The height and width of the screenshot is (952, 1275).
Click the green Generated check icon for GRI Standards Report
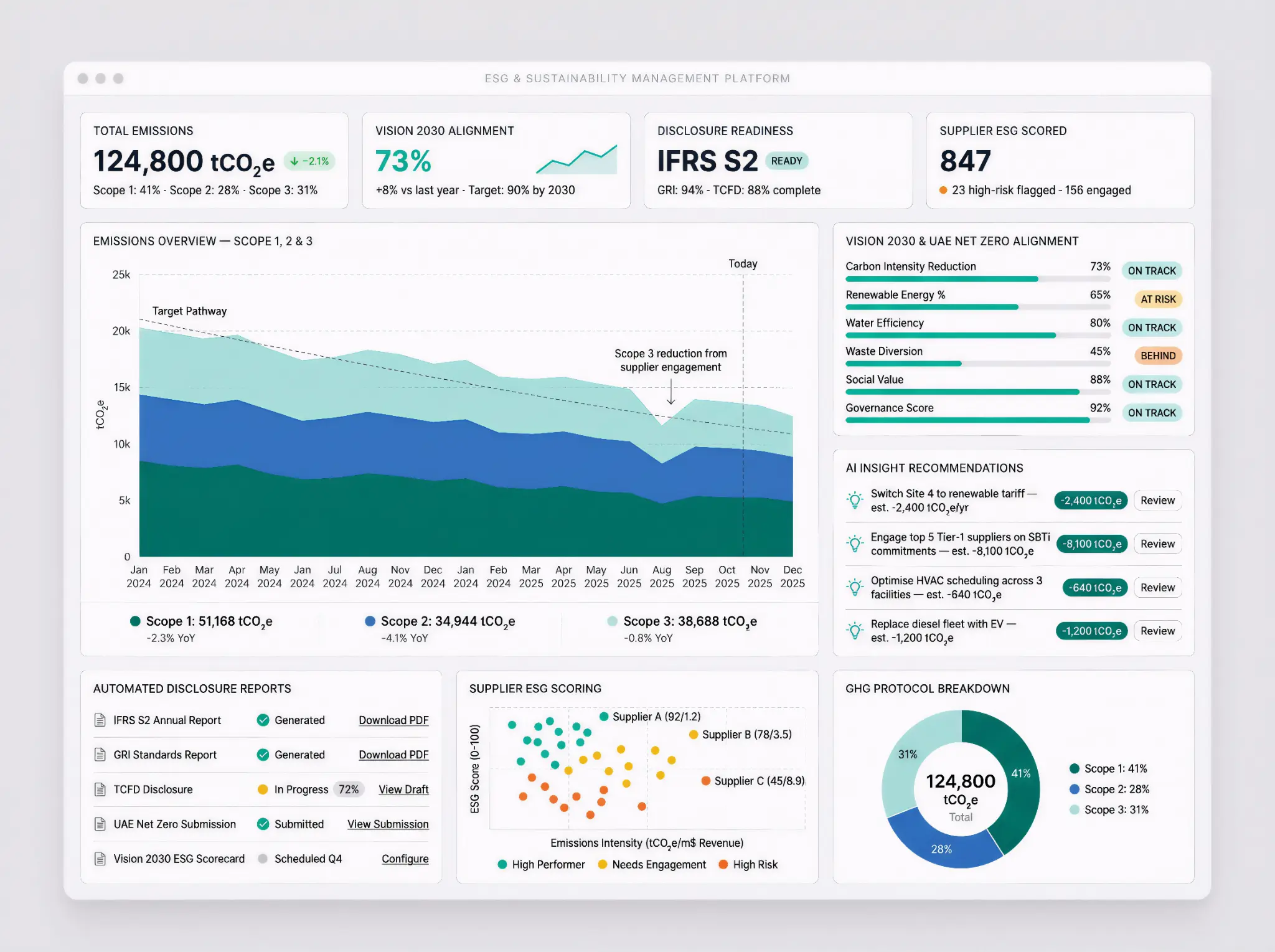click(262, 755)
